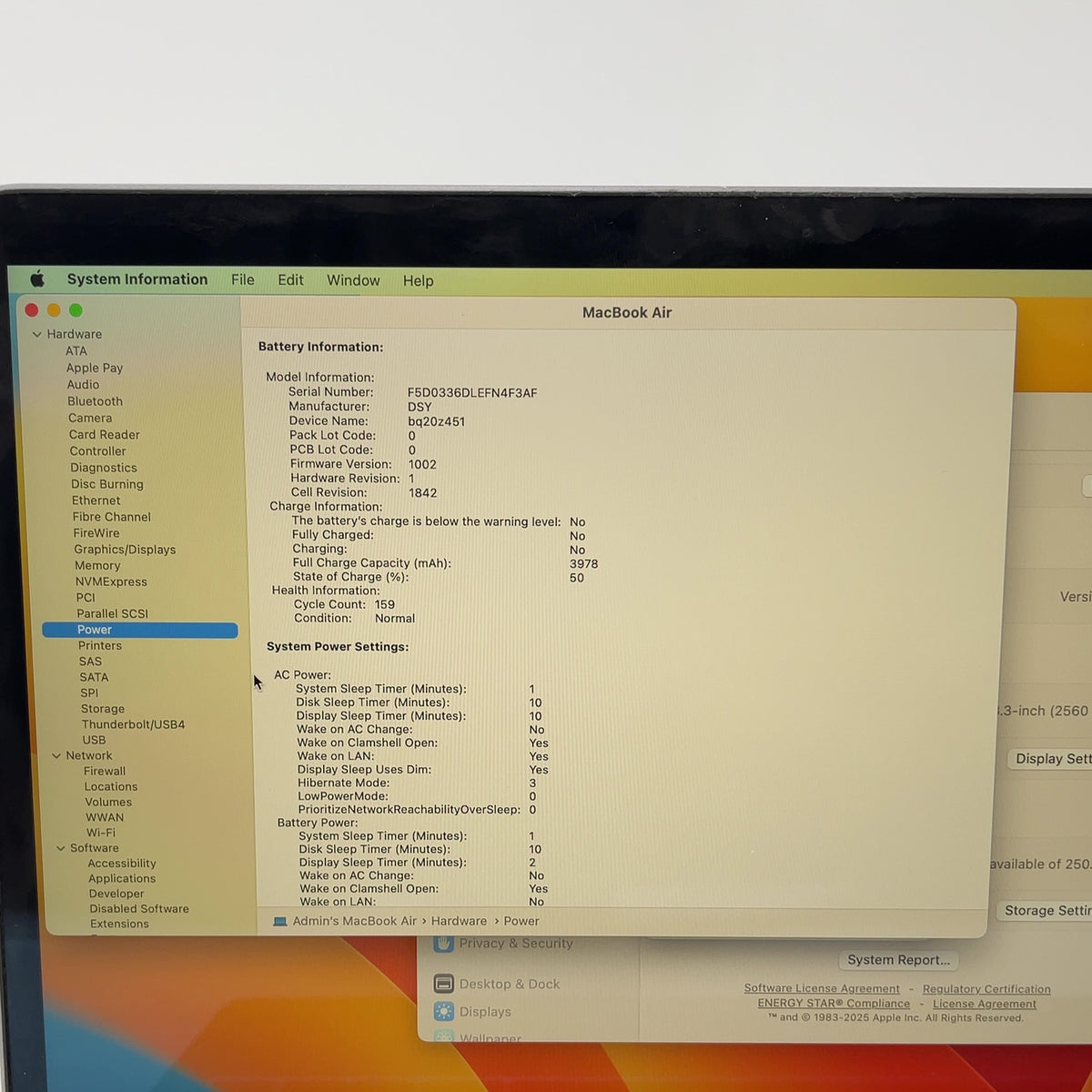Open the Window menu
Screen dimensions: 1092x1092
point(353,280)
